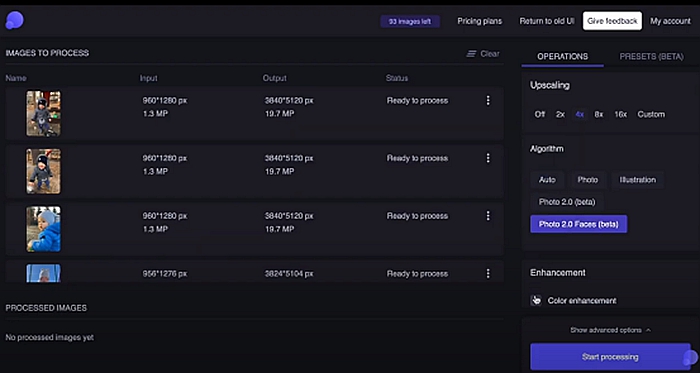Open My account

click(670, 21)
